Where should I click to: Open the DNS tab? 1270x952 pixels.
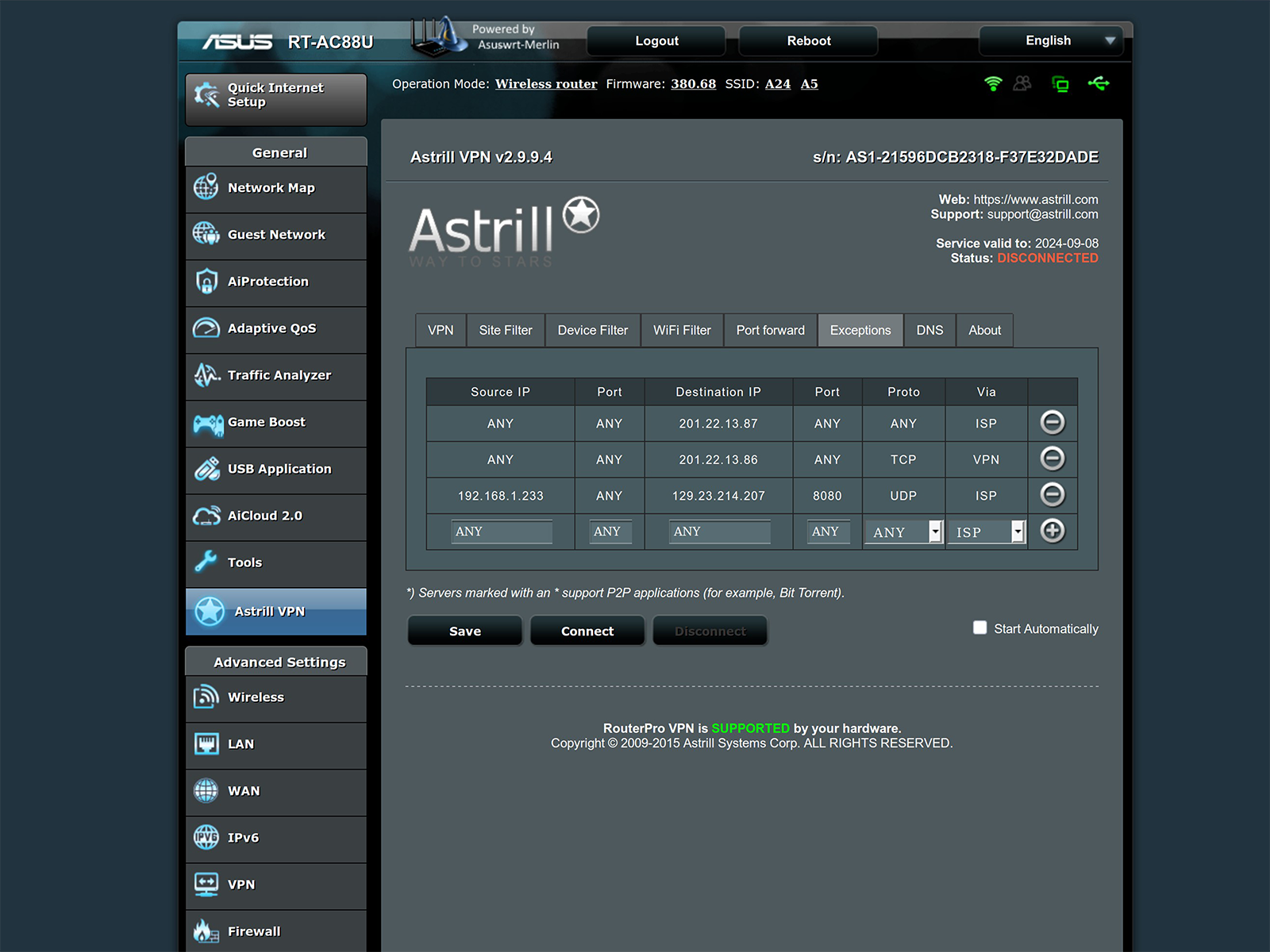coord(929,330)
